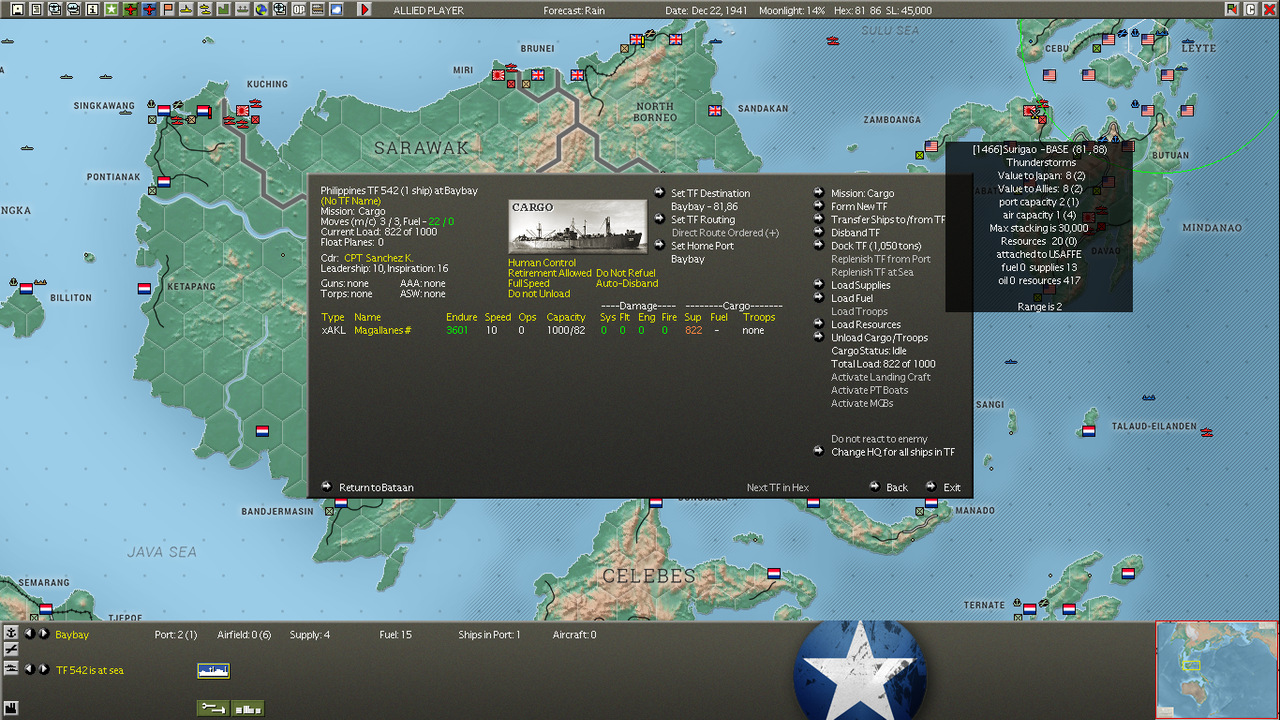The image size is (1280, 720).
Task: Go to next base right arrow by Baybay
Action: point(43,633)
